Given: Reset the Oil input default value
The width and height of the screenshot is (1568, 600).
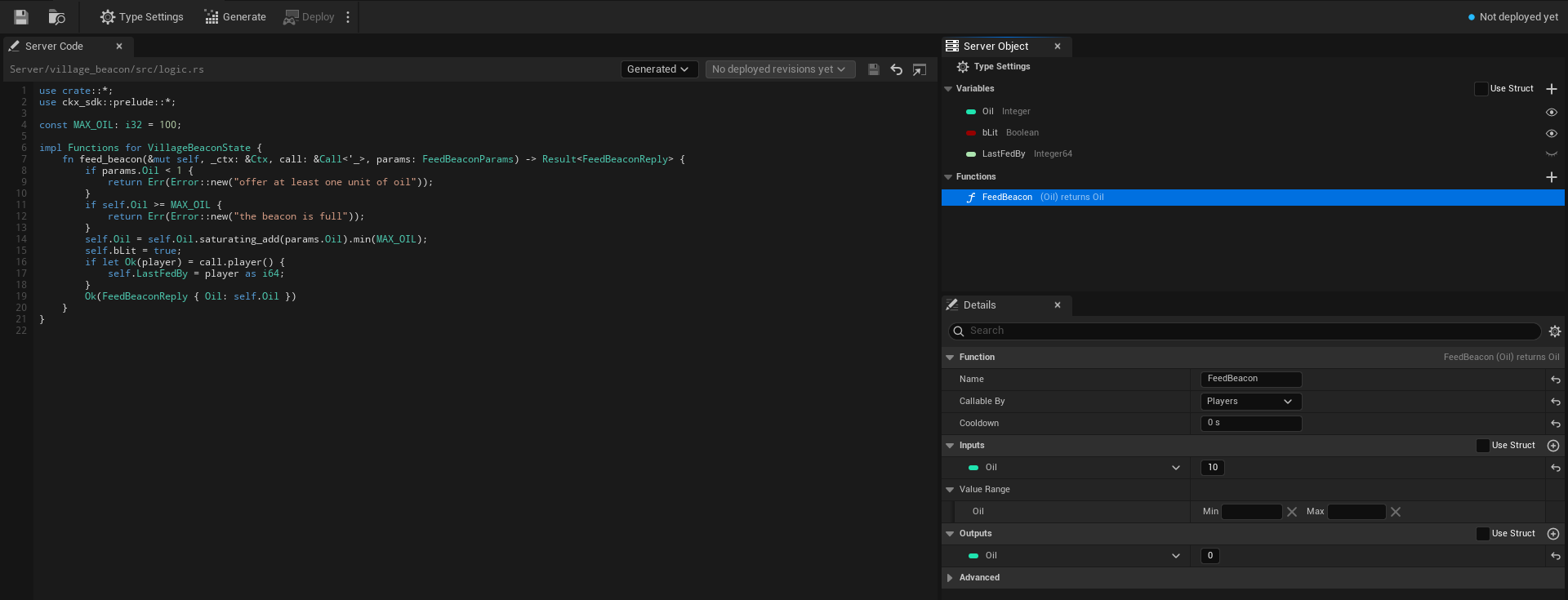Looking at the screenshot, I should (x=1555, y=468).
